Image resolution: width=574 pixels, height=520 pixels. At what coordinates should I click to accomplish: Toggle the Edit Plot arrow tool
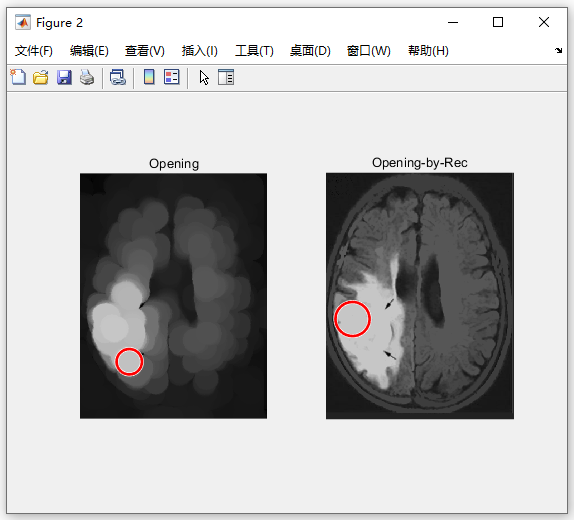[x=204, y=77]
